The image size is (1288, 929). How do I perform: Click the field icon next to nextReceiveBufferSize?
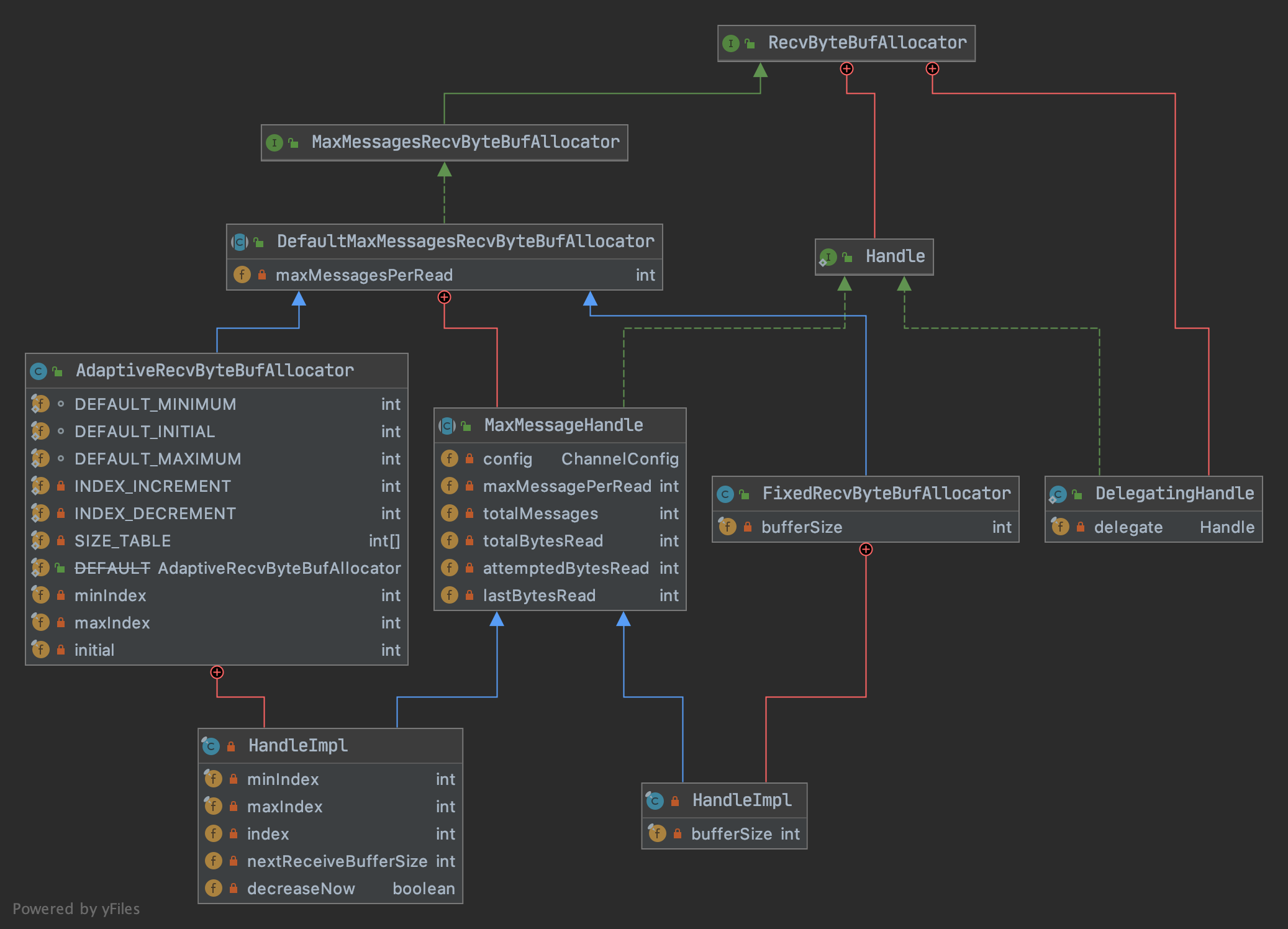(x=214, y=861)
